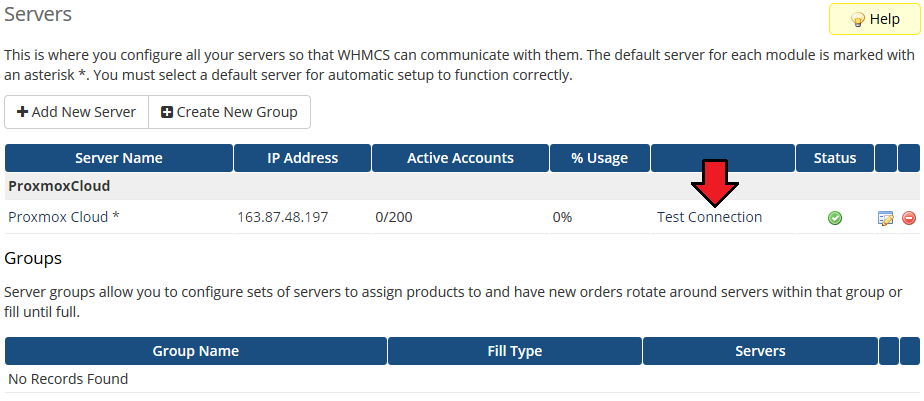Click the Group Name column header
924x401 pixels.
pos(196,351)
